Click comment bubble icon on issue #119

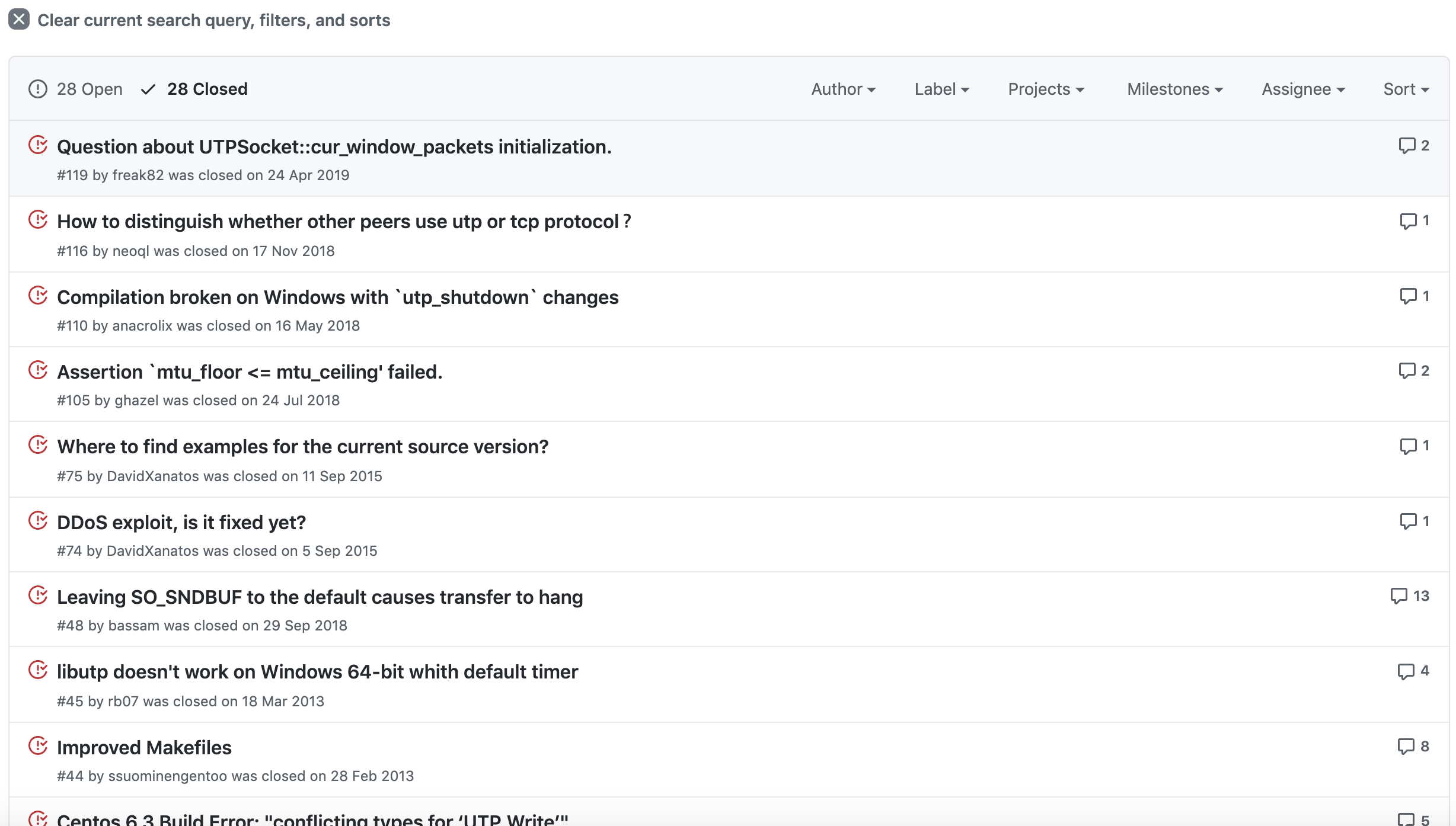(1406, 146)
